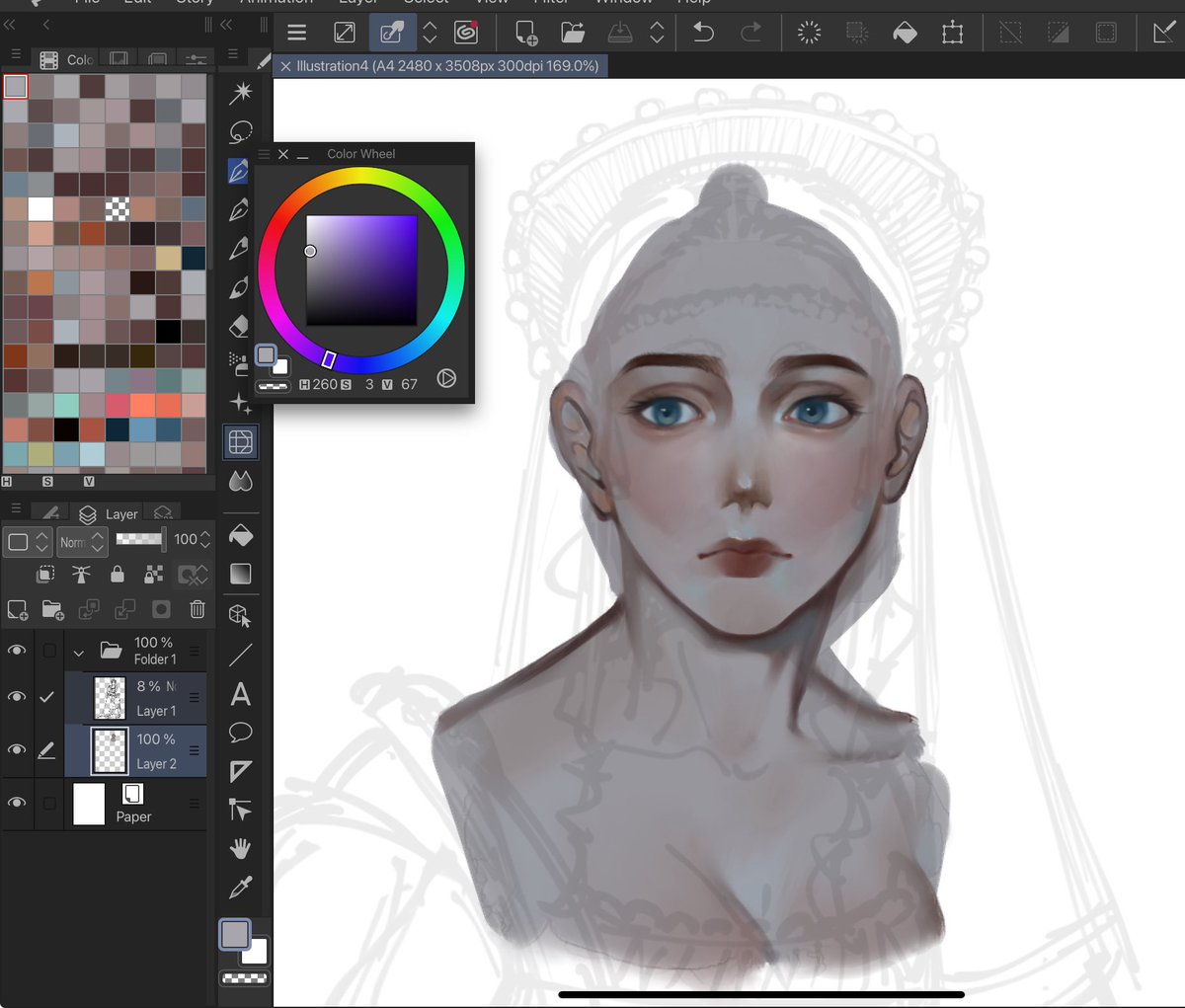1185x1008 pixels.
Task: Open the Color Wheel panel menu
Action: [x=264, y=154]
